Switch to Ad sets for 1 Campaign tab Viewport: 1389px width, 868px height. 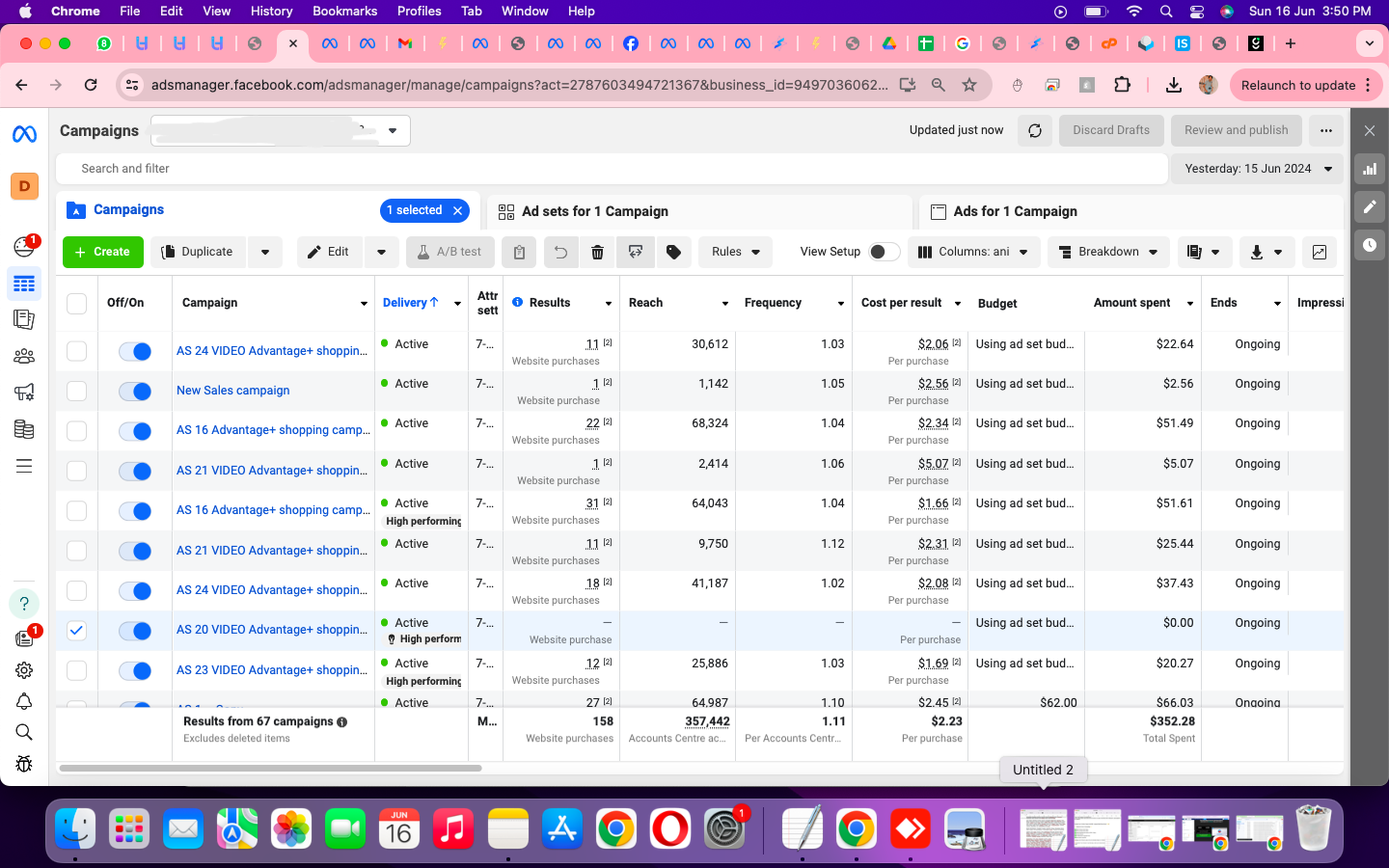[594, 211]
